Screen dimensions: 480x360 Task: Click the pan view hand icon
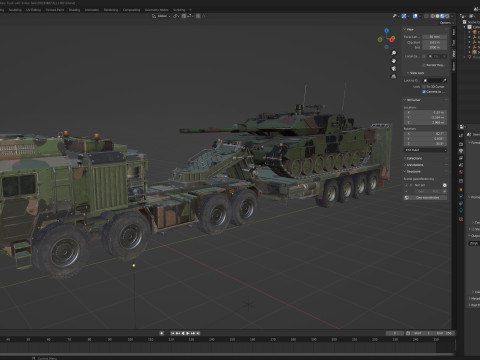[x=394, y=61]
